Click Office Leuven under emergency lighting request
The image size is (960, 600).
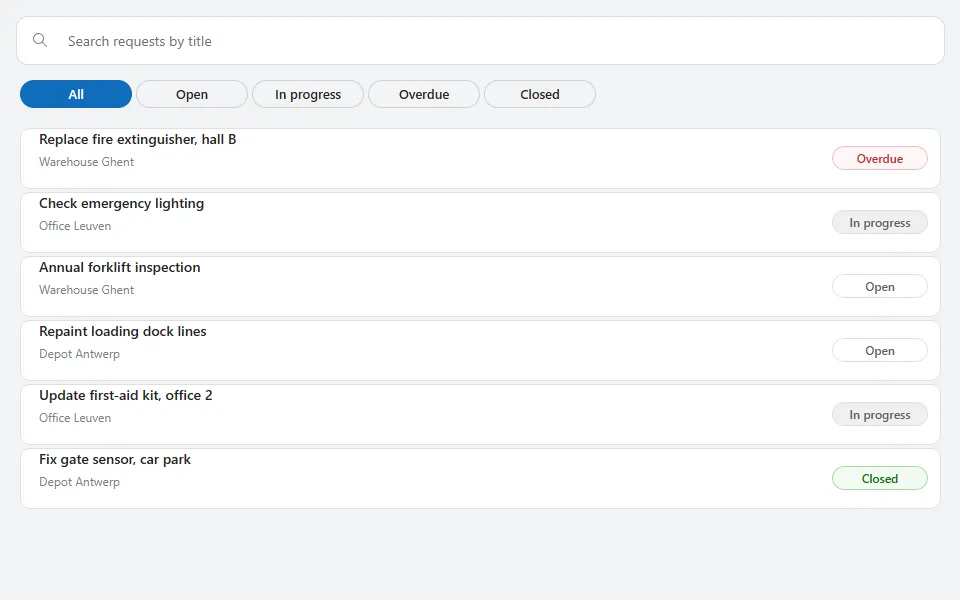(75, 226)
